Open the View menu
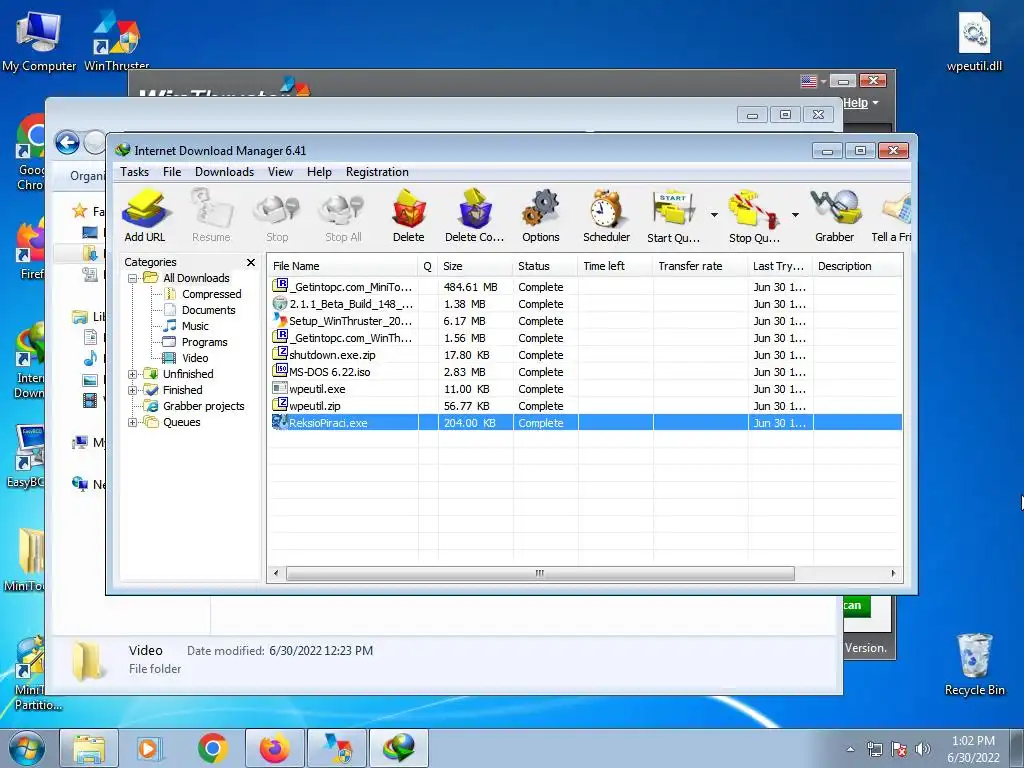The width and height of the screenshot is (1024, 768). (x=280, y=172)
